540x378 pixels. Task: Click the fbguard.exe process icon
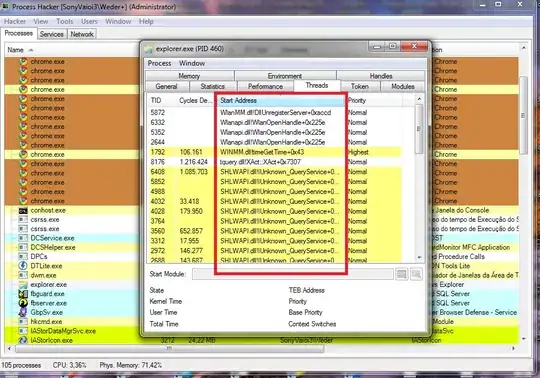pos(23,294)
